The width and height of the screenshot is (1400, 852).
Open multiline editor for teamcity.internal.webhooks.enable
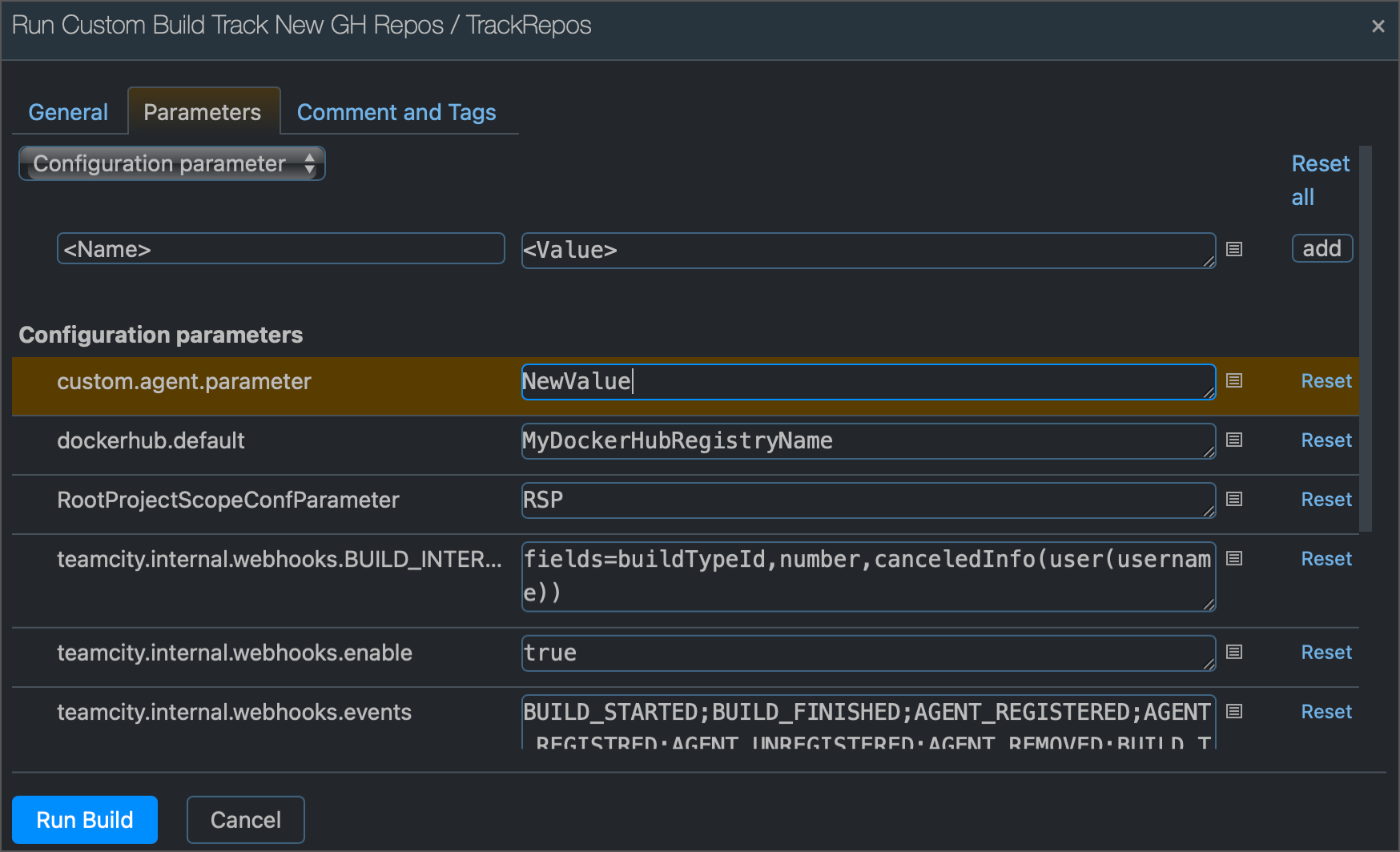coord(1234,652)
